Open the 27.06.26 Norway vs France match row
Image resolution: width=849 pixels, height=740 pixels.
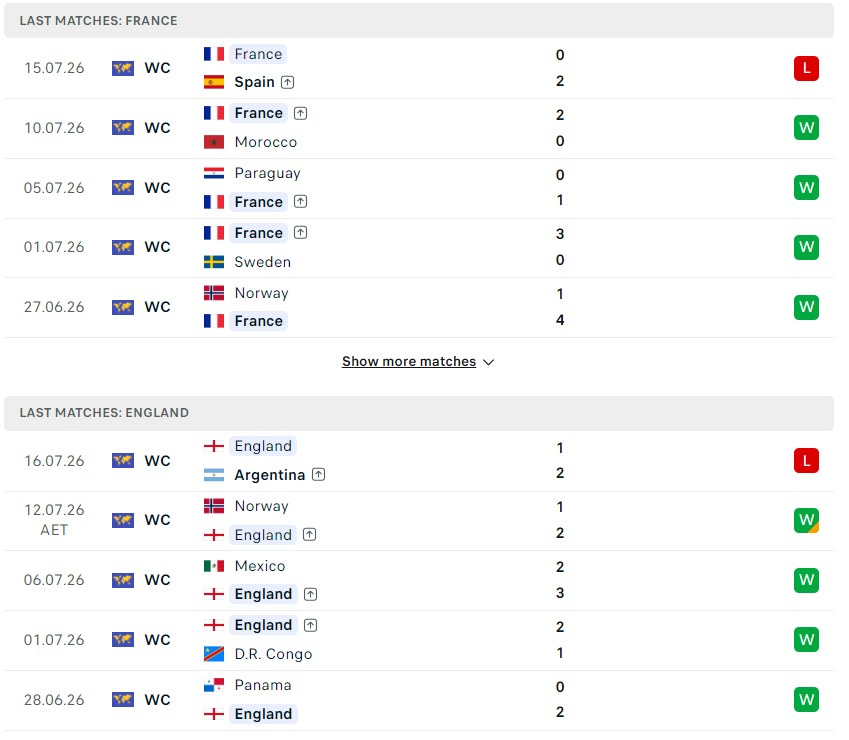click(419, 307)
